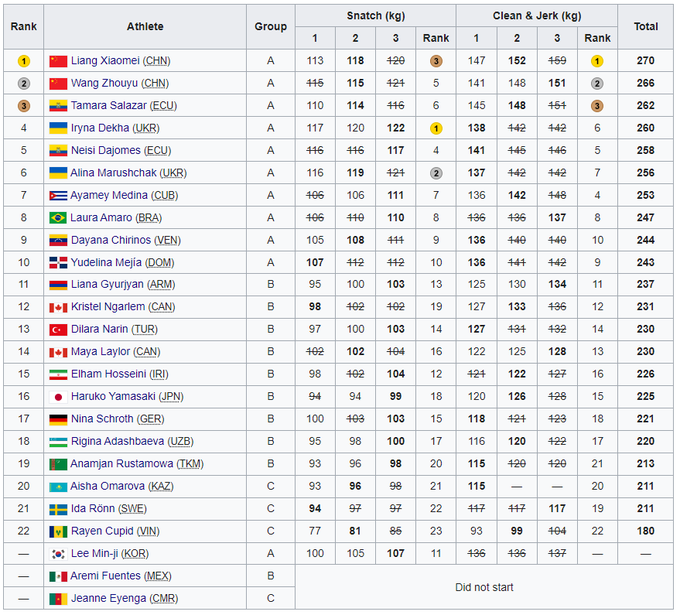
Task: Open the Kristel Ngarlem athlete link
Action: [107, 307]
